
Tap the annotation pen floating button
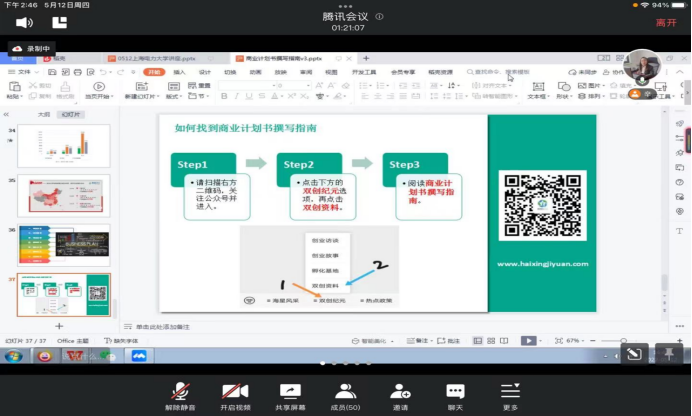point(635,354)
